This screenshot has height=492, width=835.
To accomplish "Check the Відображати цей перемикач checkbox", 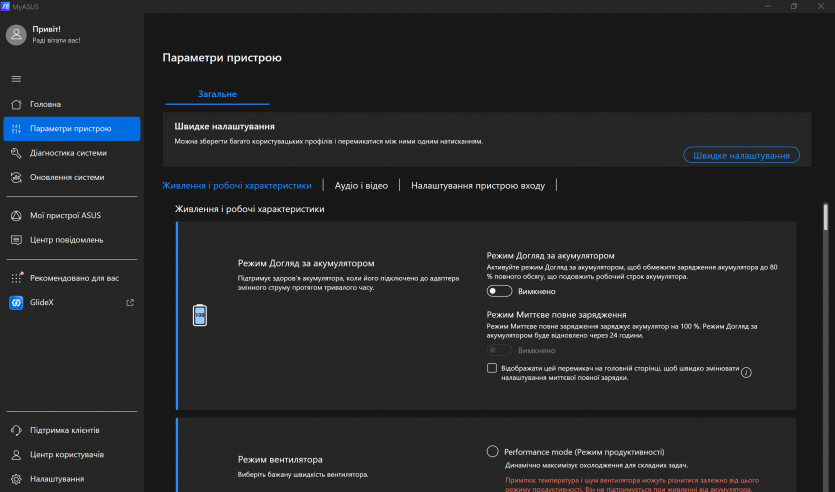I will 492,368.
